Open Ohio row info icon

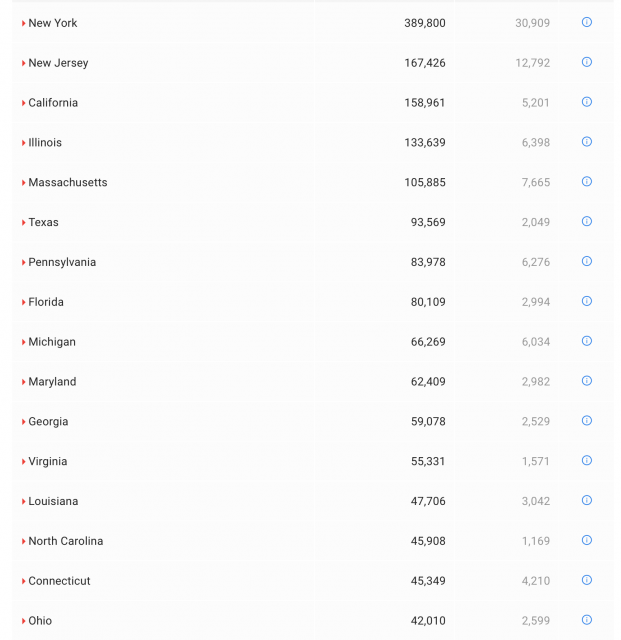[587, 620]
